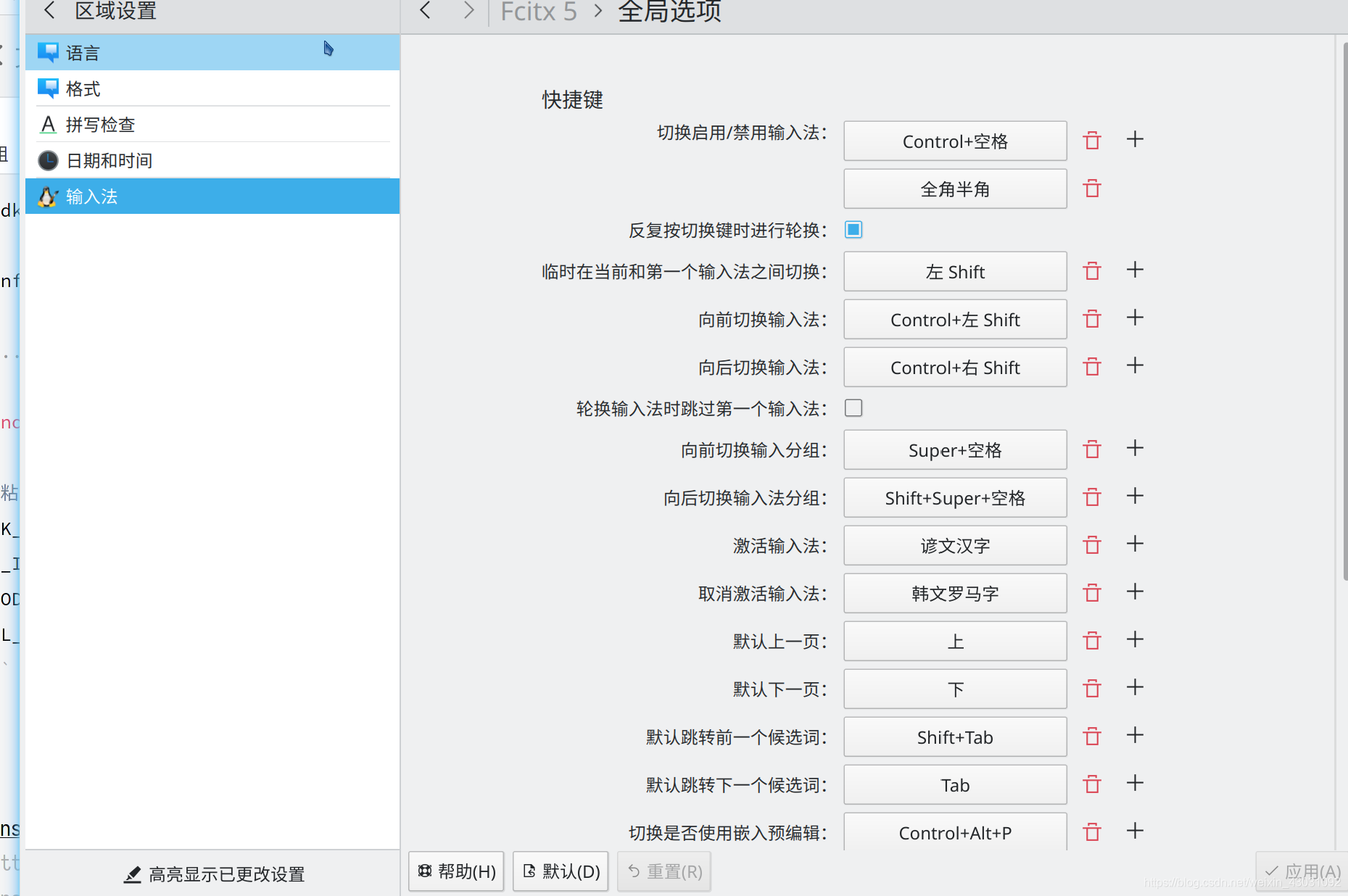Add a key beside 谚文汉字
The image size is (1348, 896).
(x=1135, y=544)
